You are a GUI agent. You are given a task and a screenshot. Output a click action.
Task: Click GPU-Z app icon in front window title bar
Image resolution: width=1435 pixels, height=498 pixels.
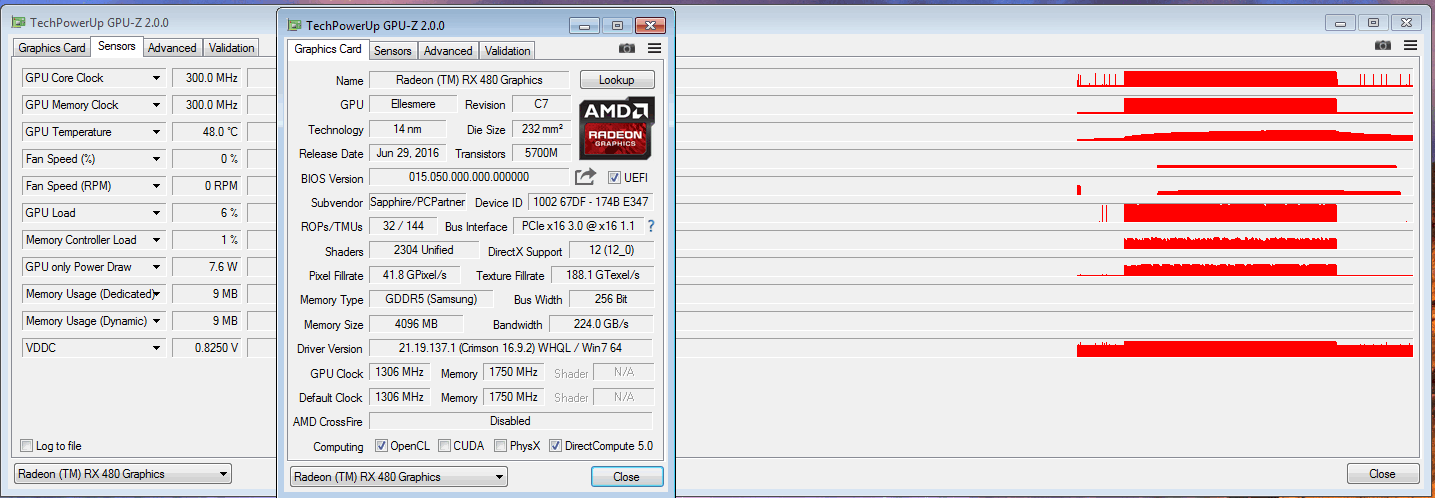tap(294, 25)
